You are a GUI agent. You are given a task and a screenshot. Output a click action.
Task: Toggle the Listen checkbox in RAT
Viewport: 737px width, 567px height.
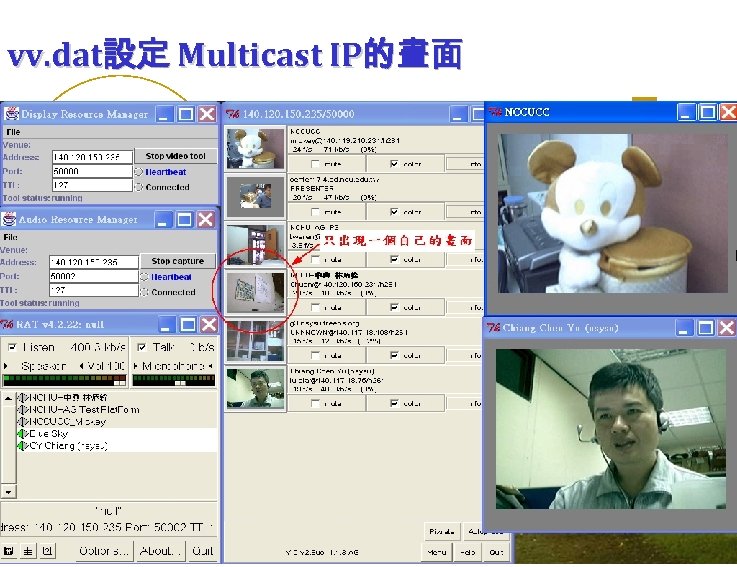click(x=13, y=347)
